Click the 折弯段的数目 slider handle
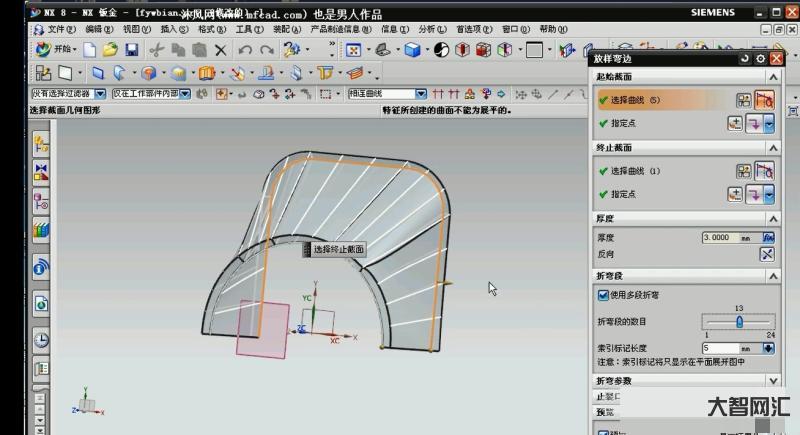 point(739,321)
